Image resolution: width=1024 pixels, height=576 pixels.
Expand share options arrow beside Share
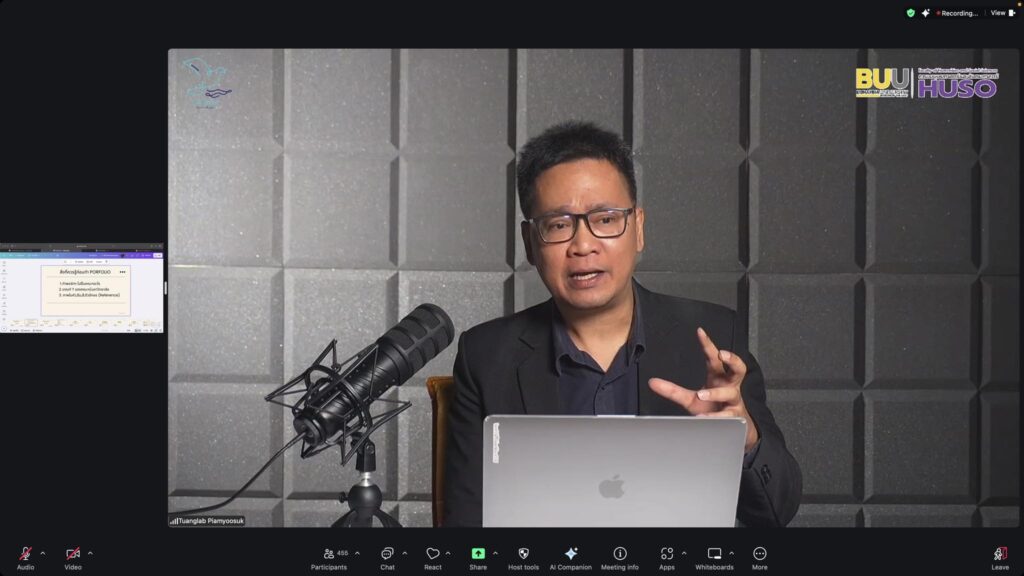(x=495, y=552)
